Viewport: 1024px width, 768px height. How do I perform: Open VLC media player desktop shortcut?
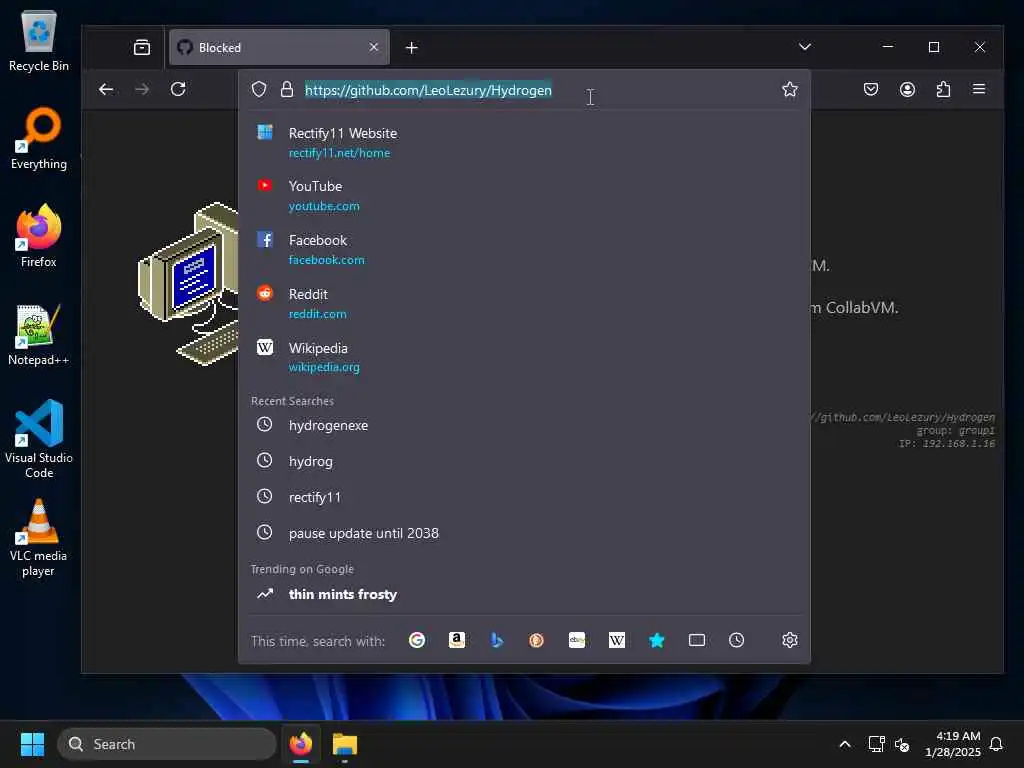click(39, 537)
